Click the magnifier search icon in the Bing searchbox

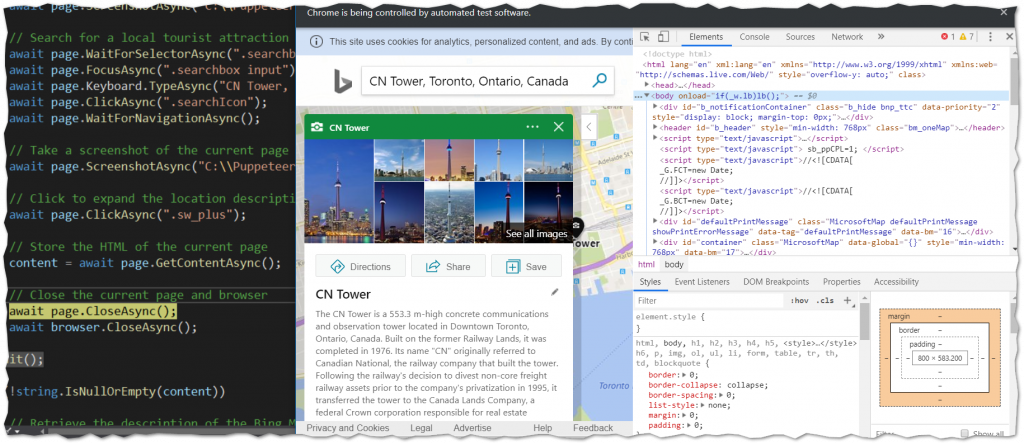(600, 81)
